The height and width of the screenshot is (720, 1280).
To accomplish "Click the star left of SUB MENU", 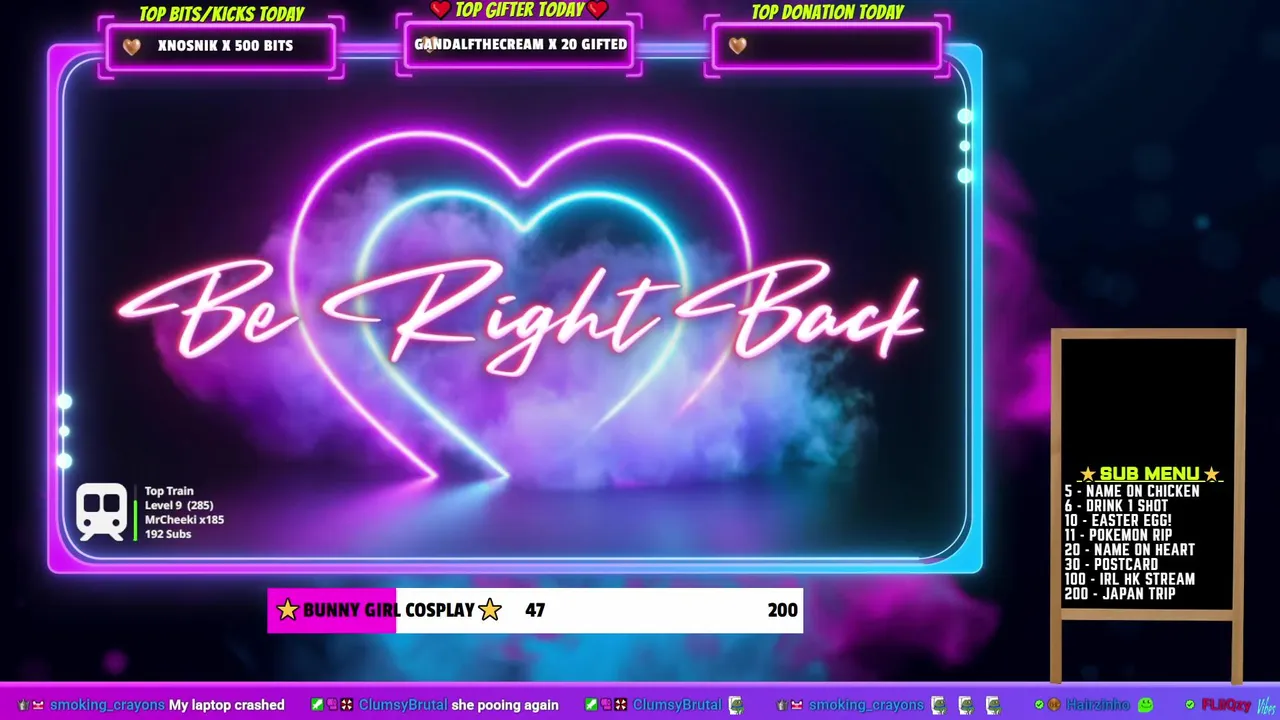I will pyautogui.click(x=1087, y=474).
